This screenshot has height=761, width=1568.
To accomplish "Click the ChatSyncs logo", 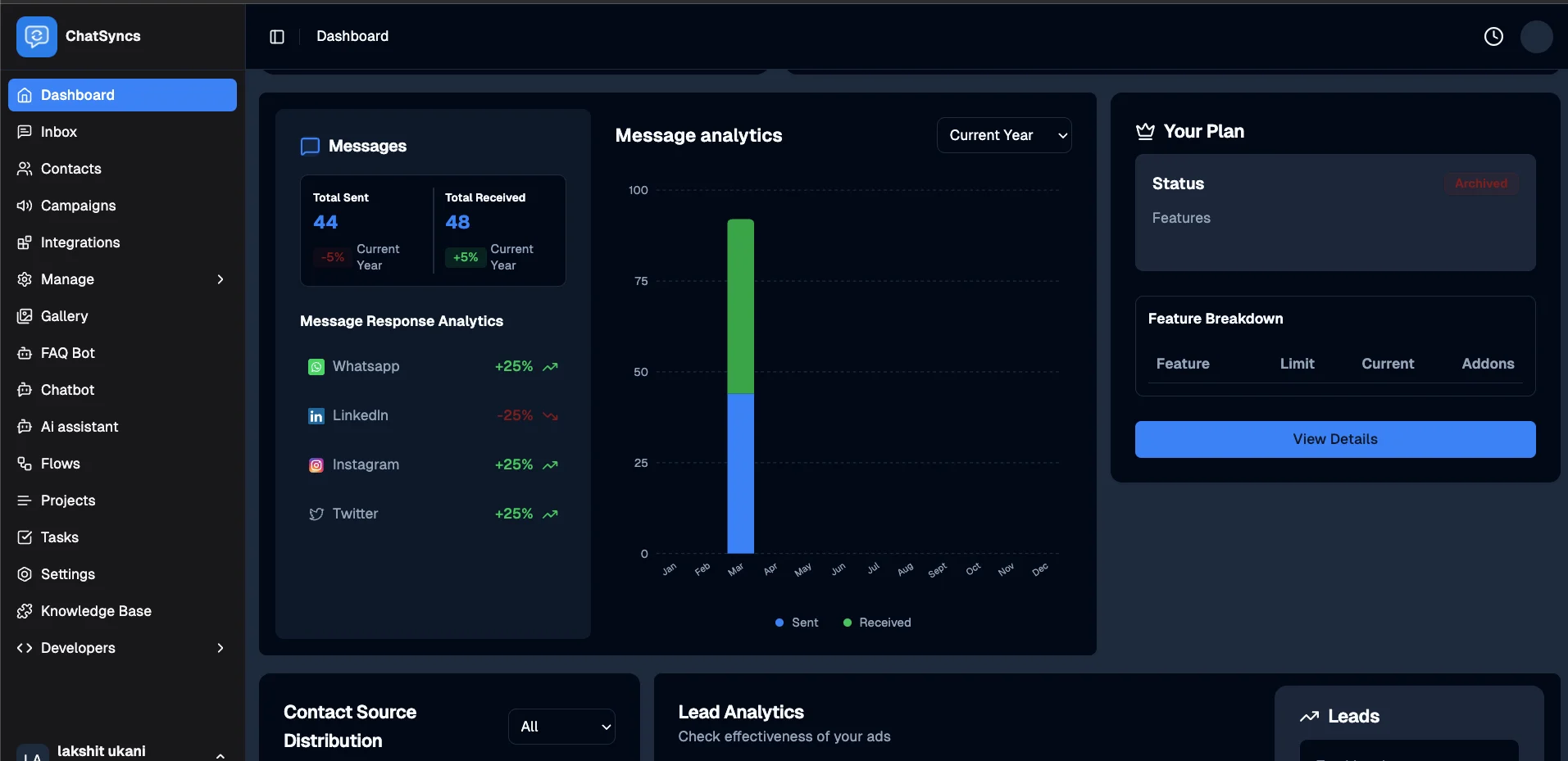I will [36, 36].
